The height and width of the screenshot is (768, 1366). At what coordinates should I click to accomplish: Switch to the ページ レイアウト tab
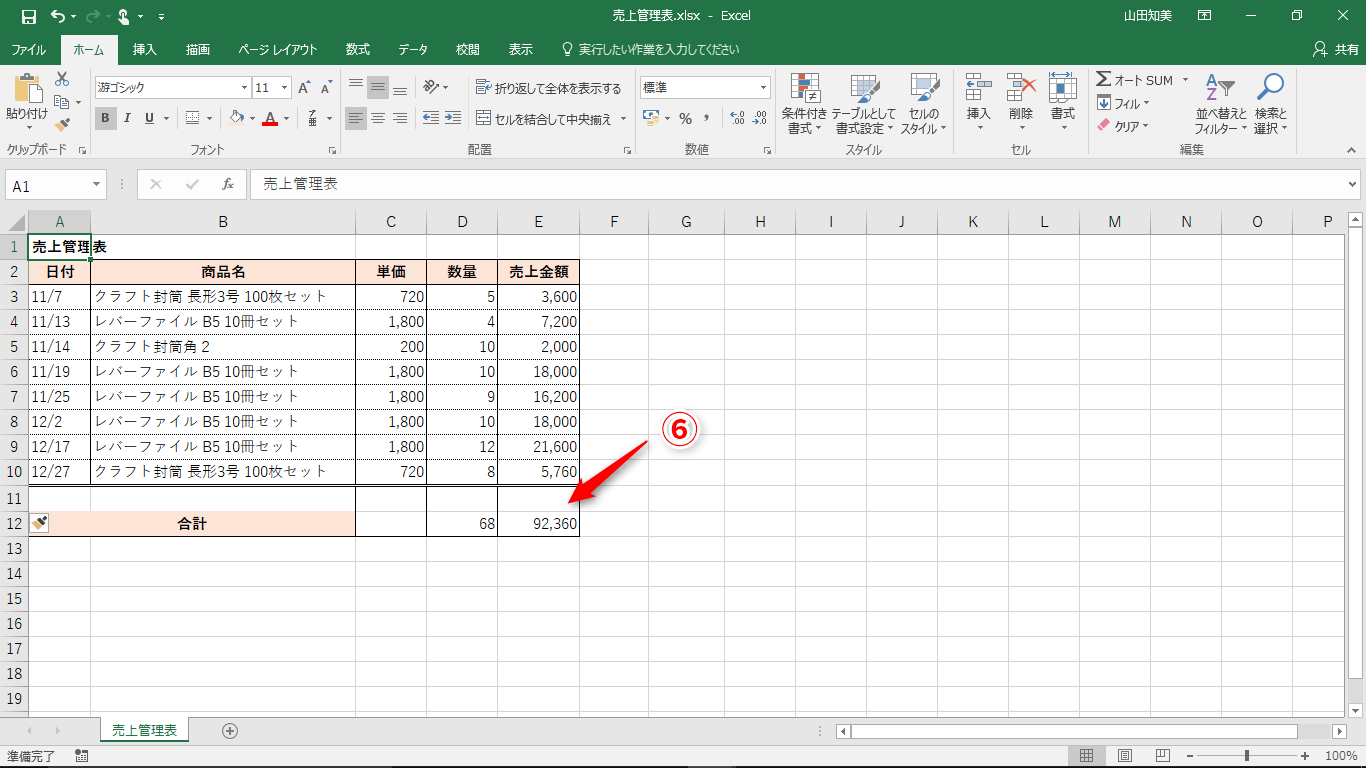click(278, 49)
